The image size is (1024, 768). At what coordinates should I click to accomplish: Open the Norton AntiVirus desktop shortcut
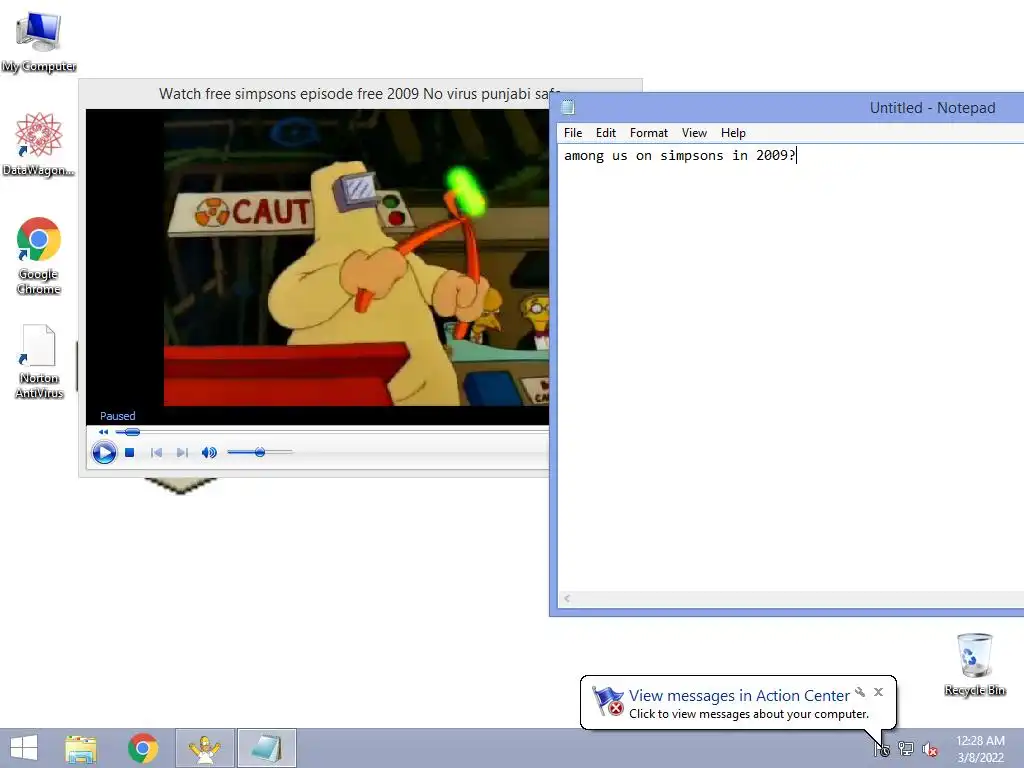click(x=39, y=361)
